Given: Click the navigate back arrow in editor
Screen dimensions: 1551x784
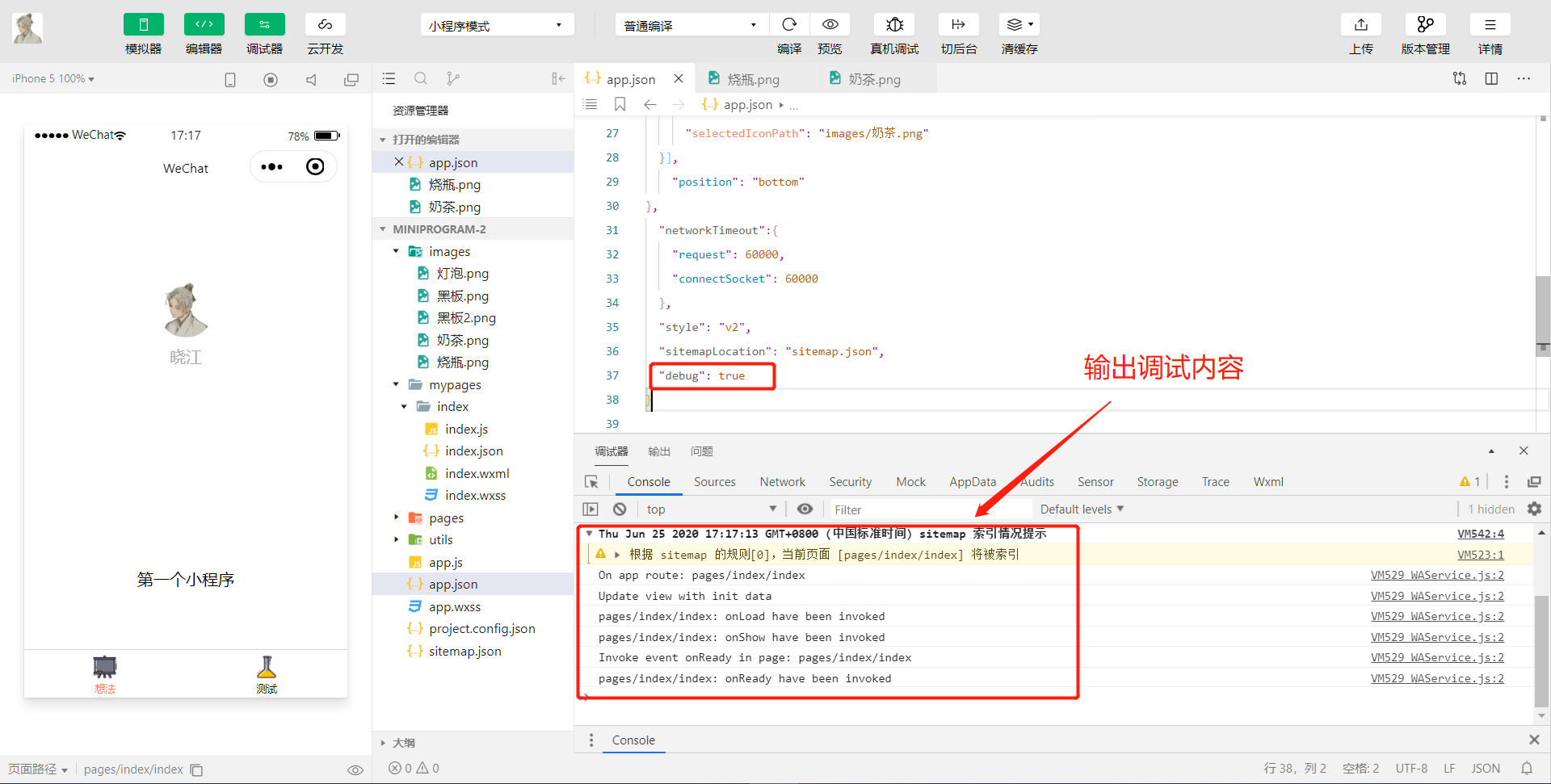Looking at the screenshot, I should [650, 104].
